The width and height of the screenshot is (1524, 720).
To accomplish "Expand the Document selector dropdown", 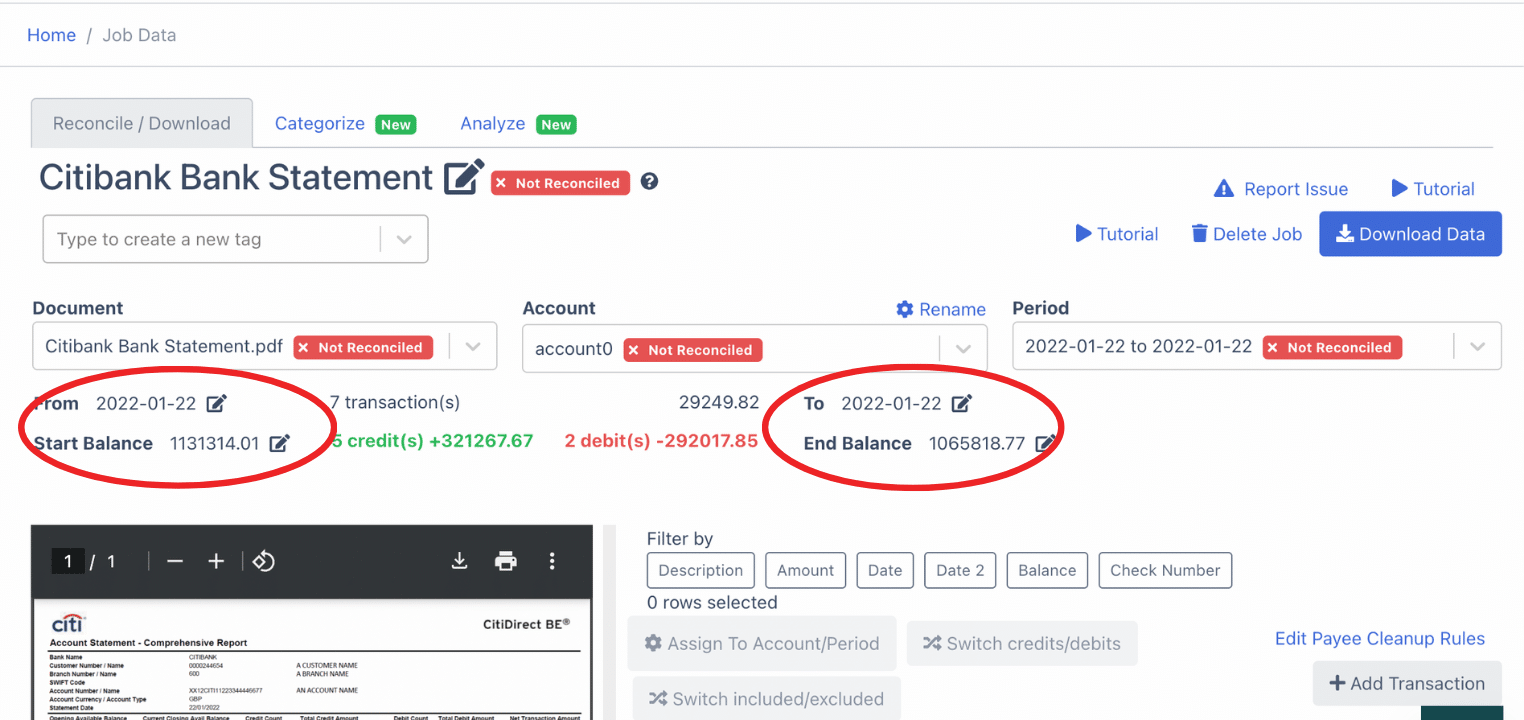I will click(x=472, y=346).
